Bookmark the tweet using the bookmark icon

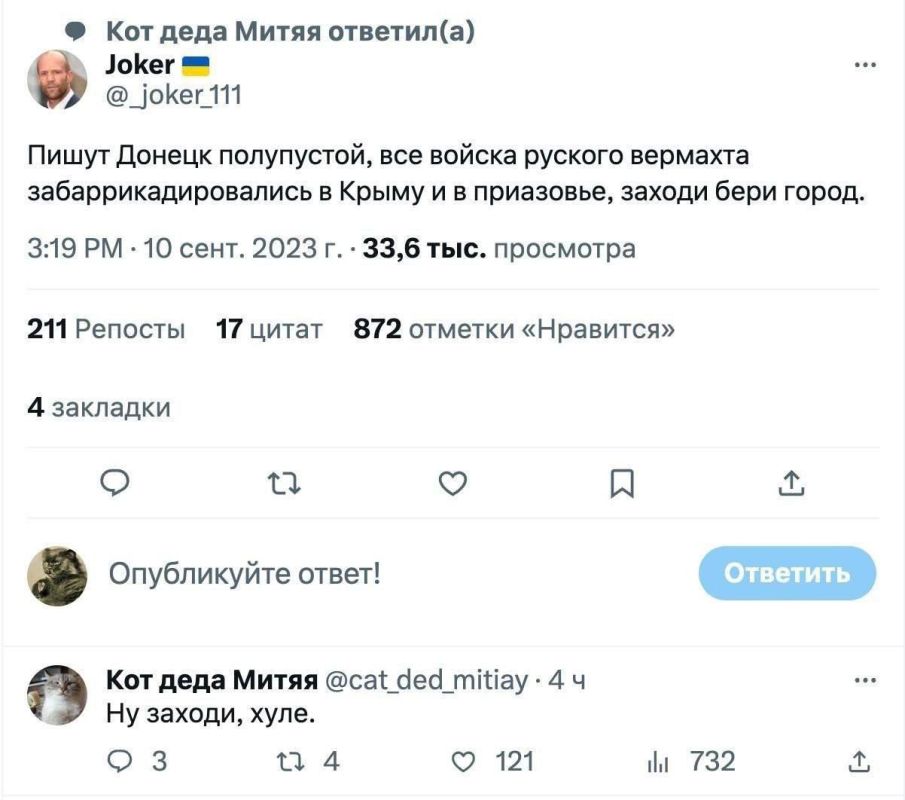622,484
